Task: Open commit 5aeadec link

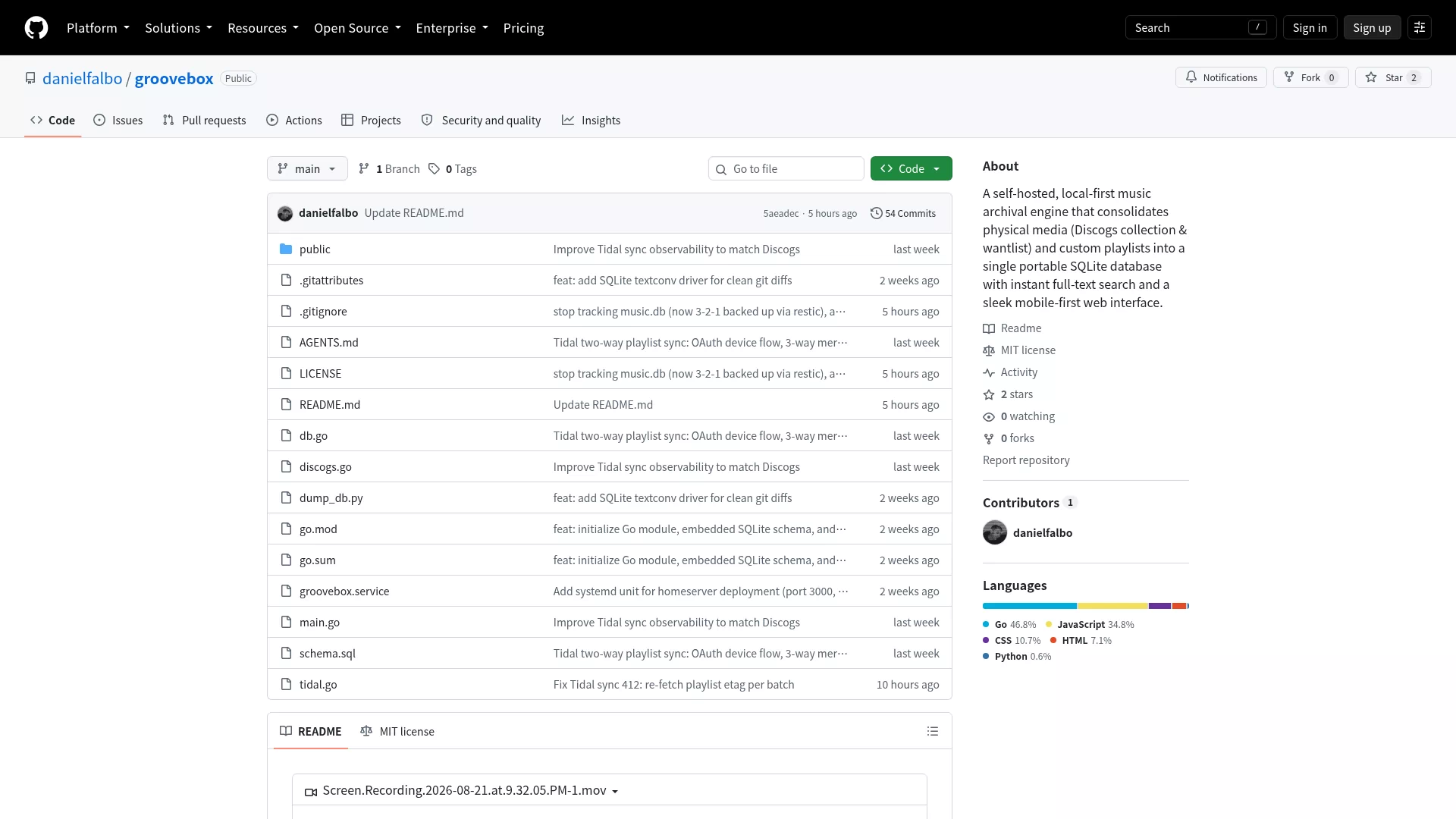Action: (x=781, y=214)
